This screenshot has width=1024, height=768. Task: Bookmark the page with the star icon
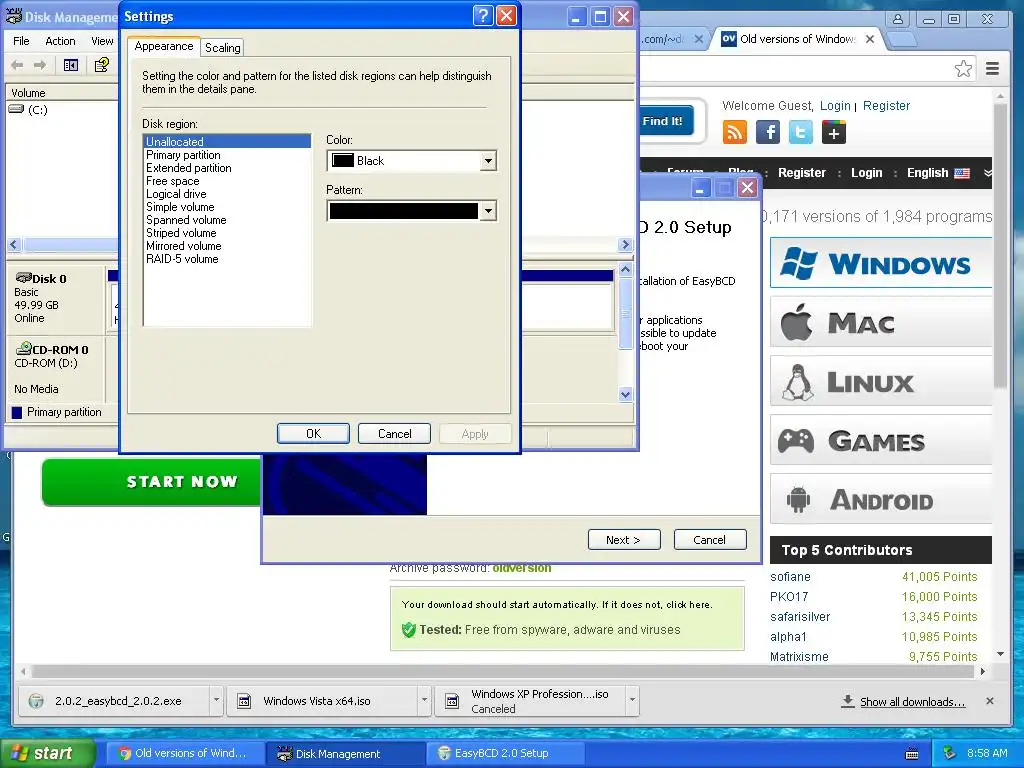click(963, 69)
